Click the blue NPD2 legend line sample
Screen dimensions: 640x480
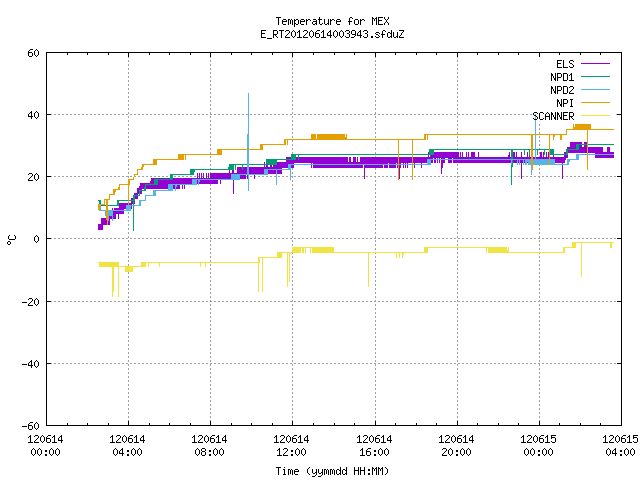point(595,89)
